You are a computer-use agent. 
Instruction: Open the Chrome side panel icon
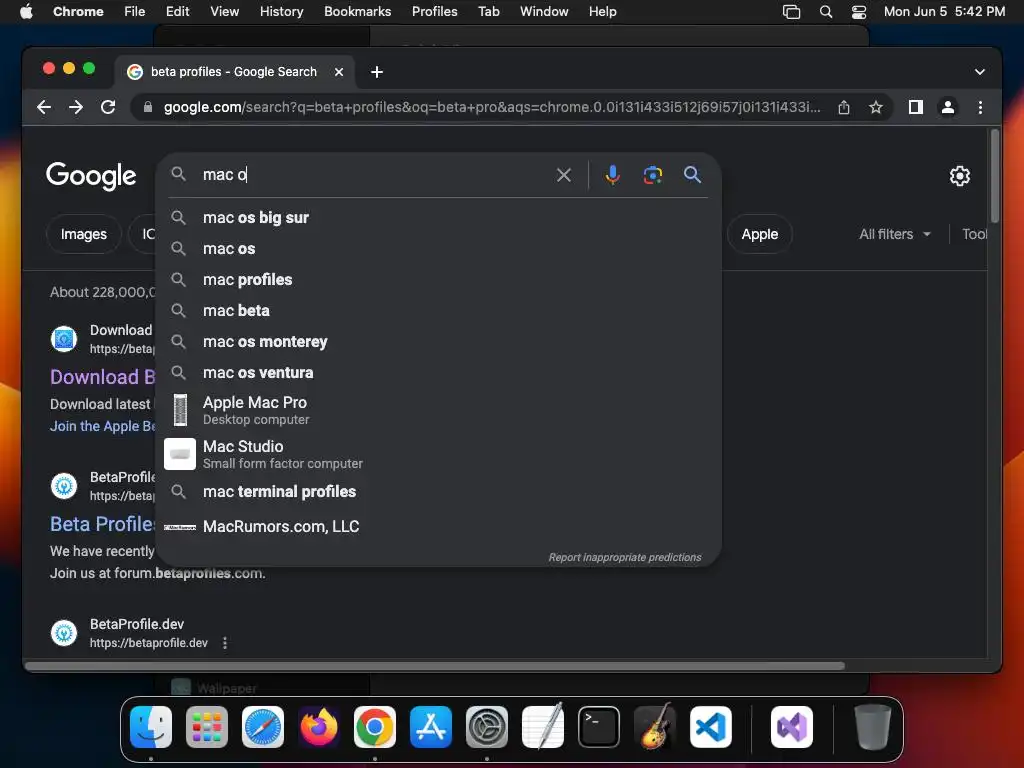tap(916, 107)
